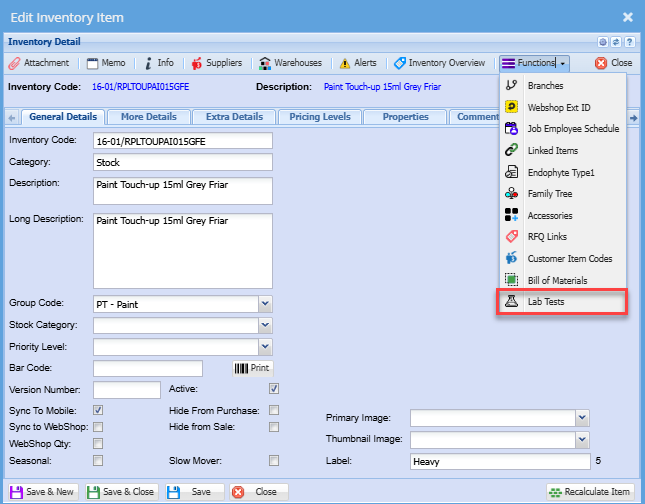Viewport: 645px width, 504px height.
Task: Select RFQ Links tag icon
Action: 511,237
